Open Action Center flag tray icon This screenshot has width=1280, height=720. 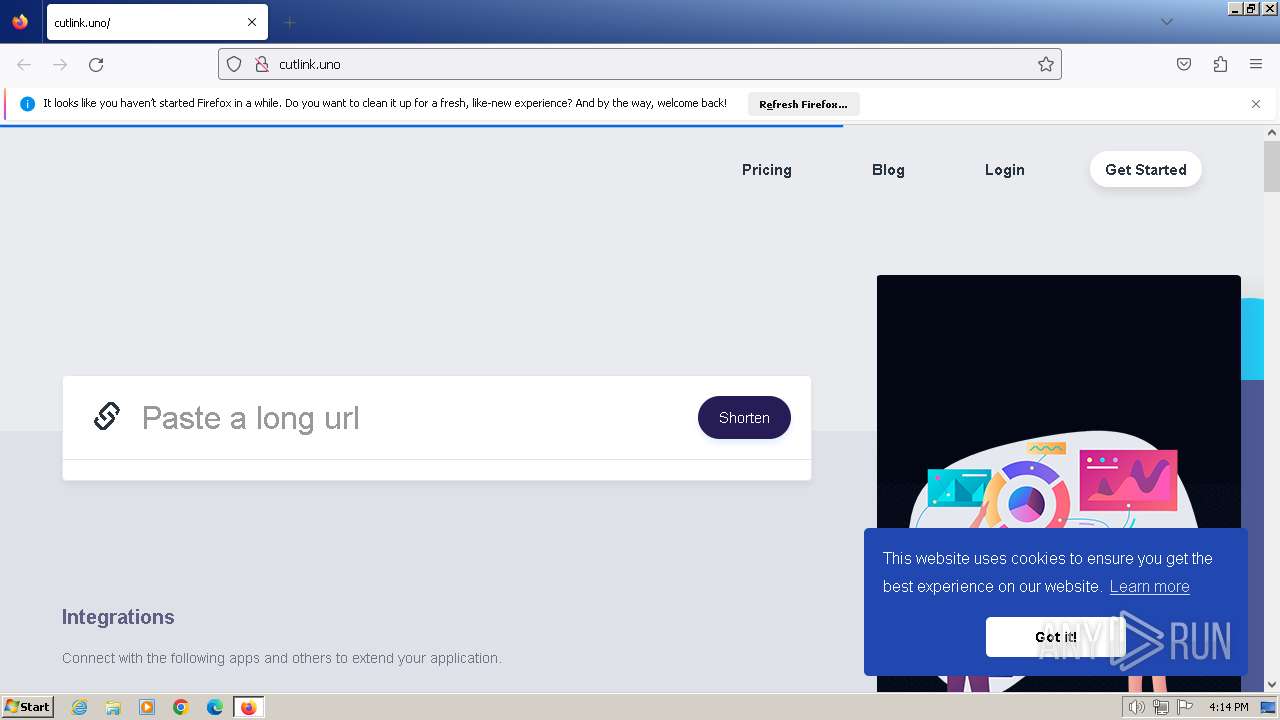[x=1185, y=707]
